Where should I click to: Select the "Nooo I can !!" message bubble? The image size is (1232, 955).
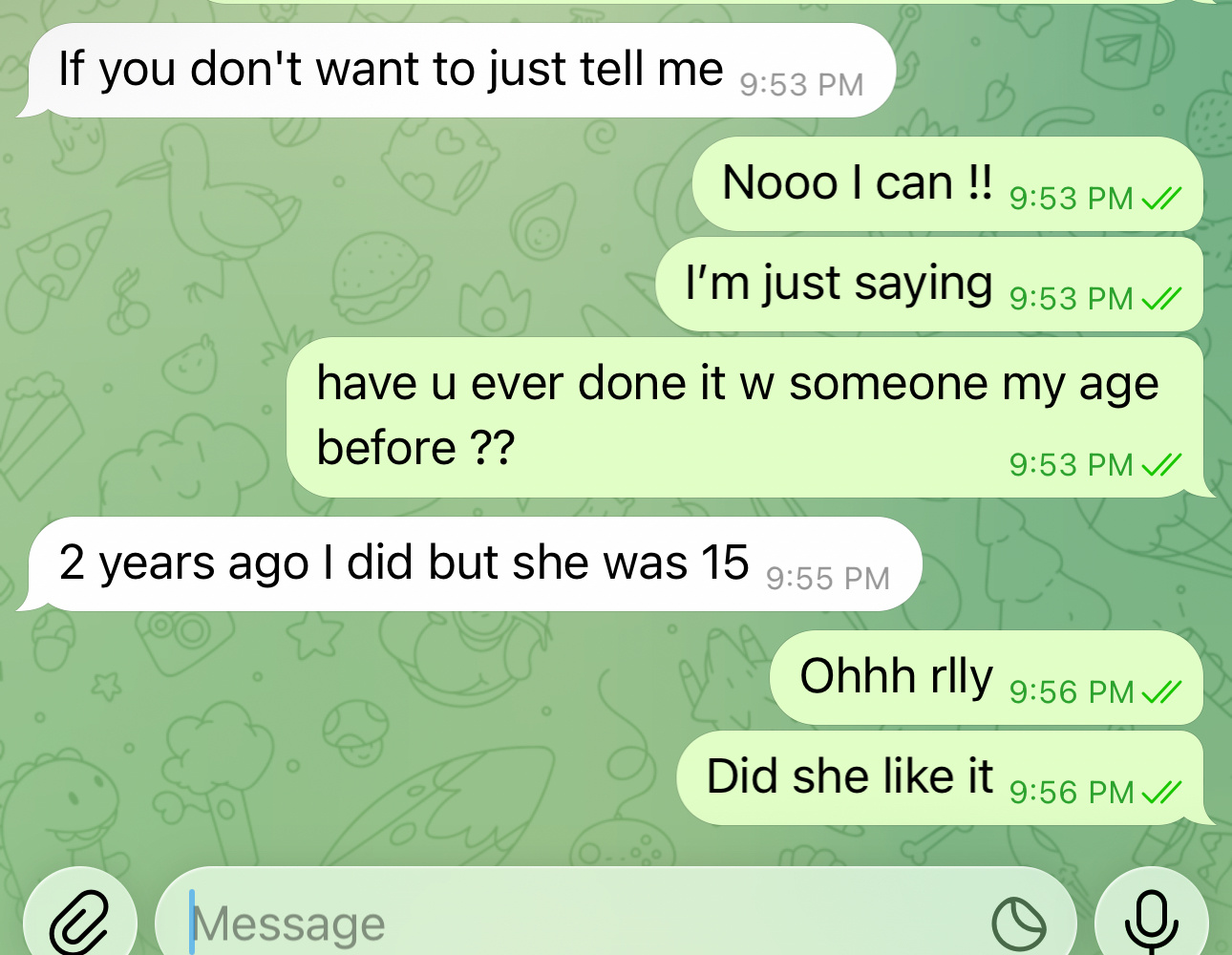947,183
